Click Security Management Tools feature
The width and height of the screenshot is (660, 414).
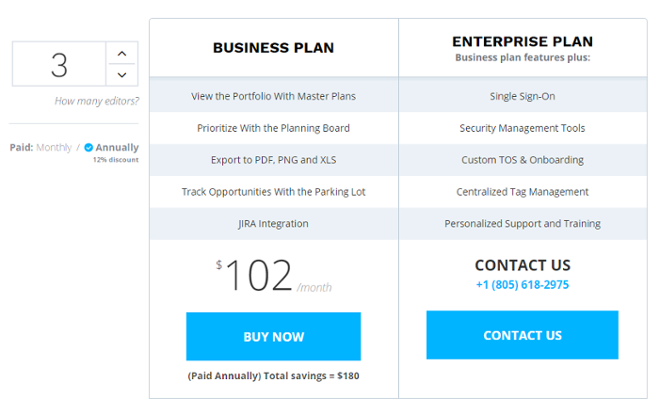click(x=522, y=128)
